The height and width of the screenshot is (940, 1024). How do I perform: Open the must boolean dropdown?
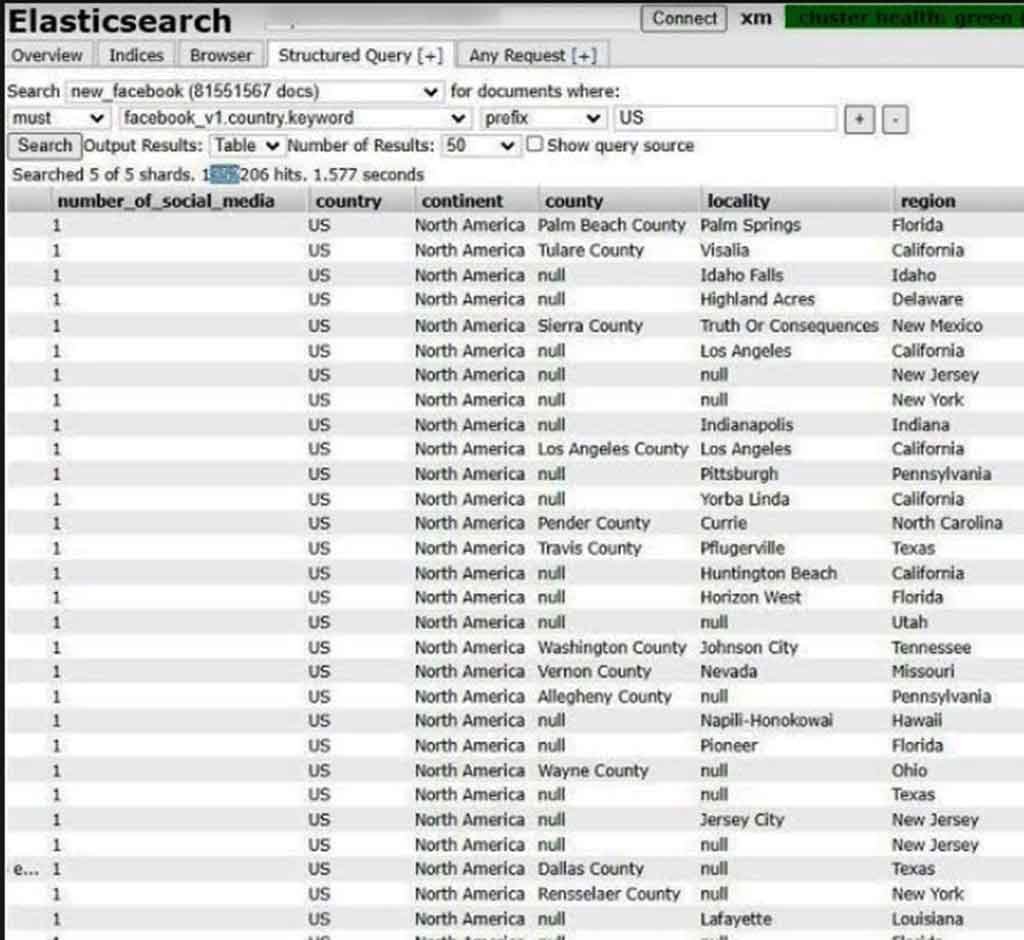tap(57, 118)
